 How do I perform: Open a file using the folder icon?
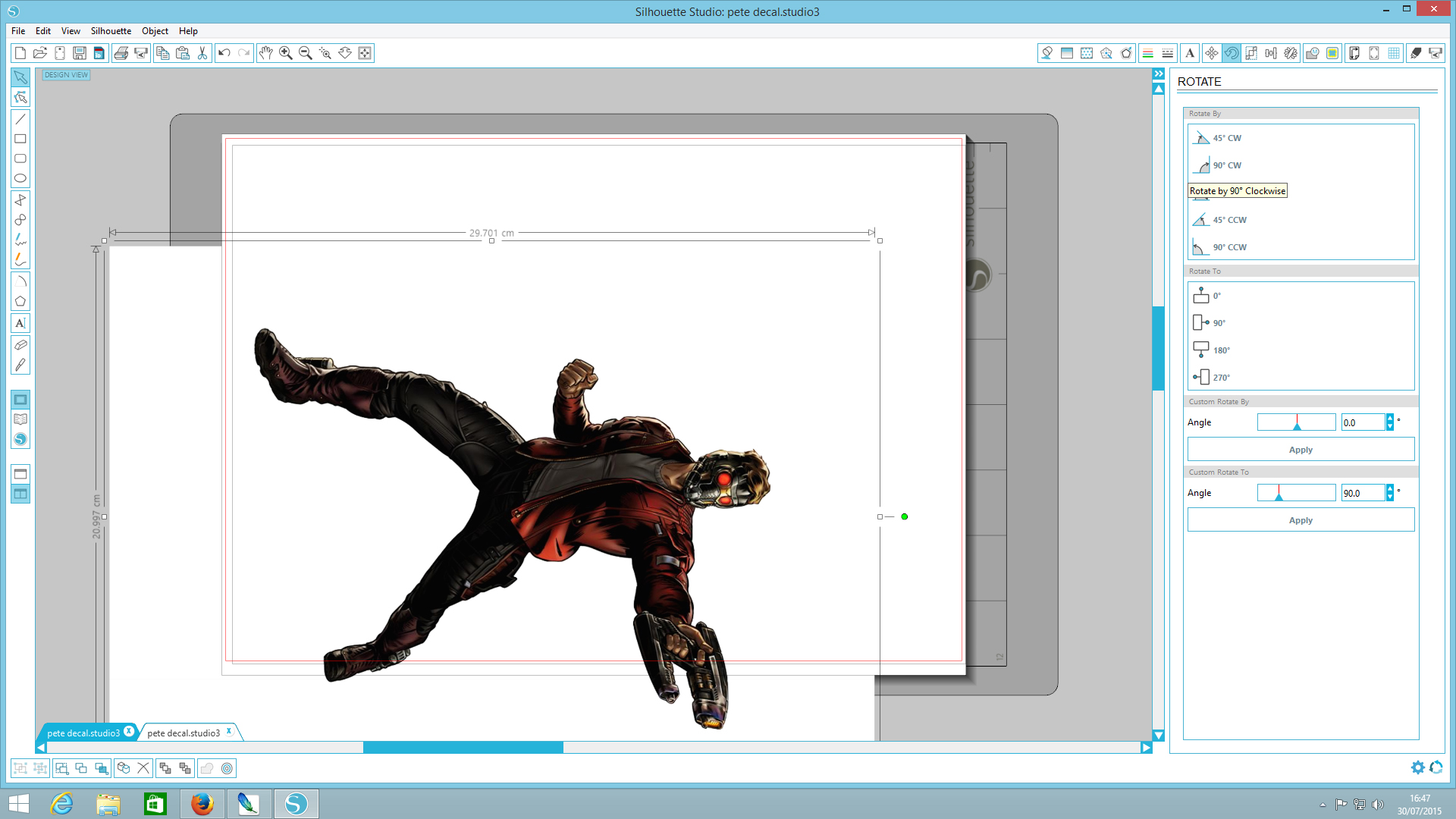(x=40, y=53)
